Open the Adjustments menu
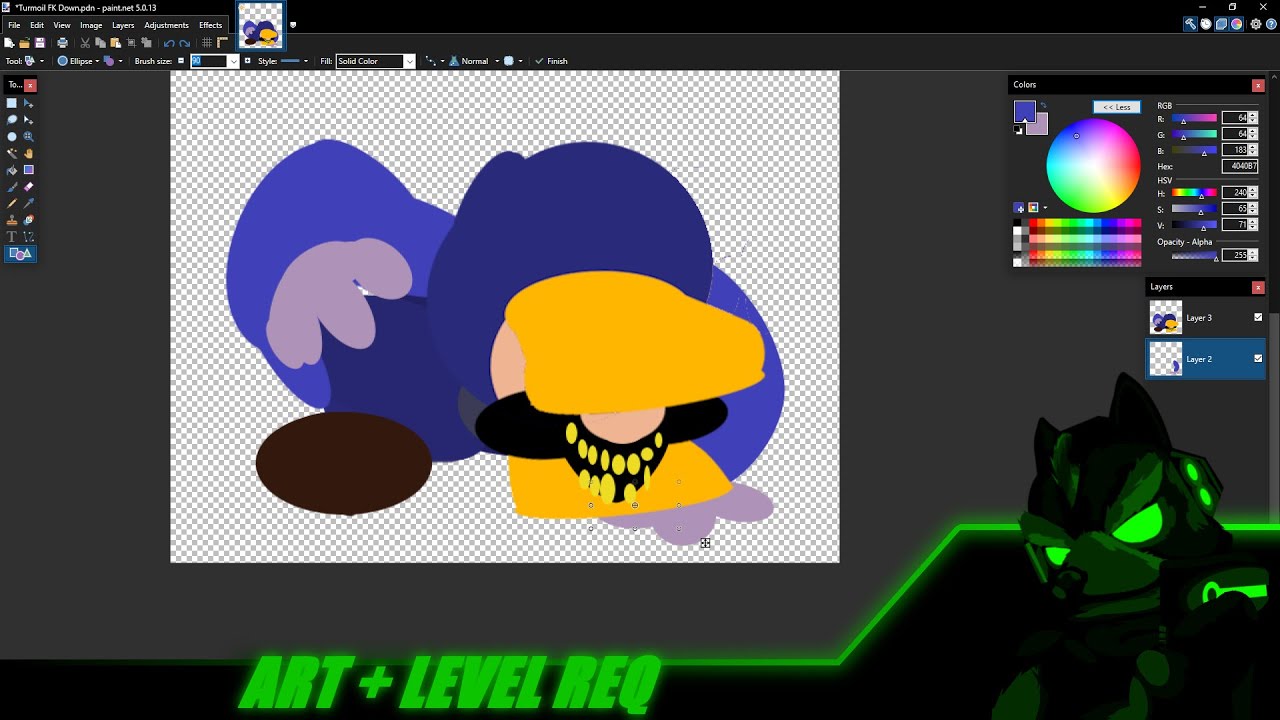The width and height of the screenshot is (1280, 720). 166,25
